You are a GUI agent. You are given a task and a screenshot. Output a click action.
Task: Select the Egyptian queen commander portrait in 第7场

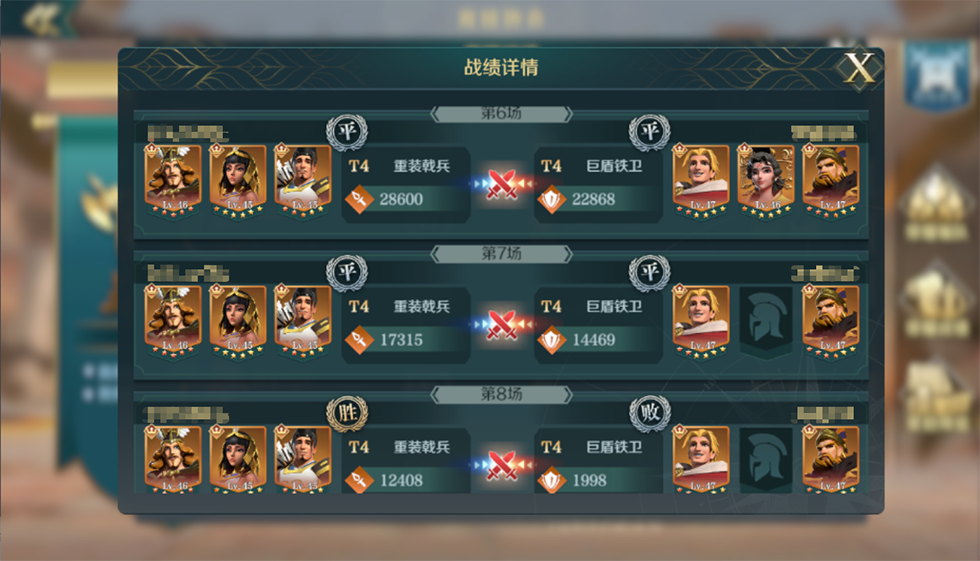[238, 320]
